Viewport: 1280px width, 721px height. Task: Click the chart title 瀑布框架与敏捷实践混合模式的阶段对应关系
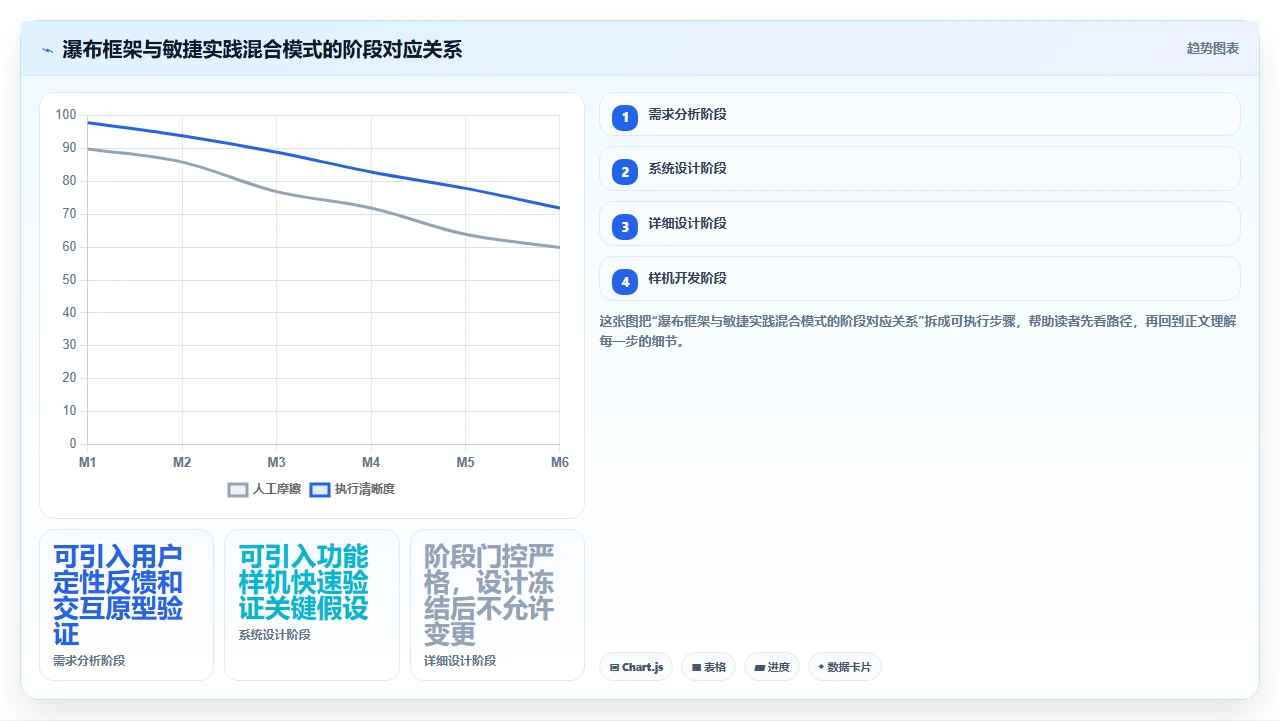[262, 49]
